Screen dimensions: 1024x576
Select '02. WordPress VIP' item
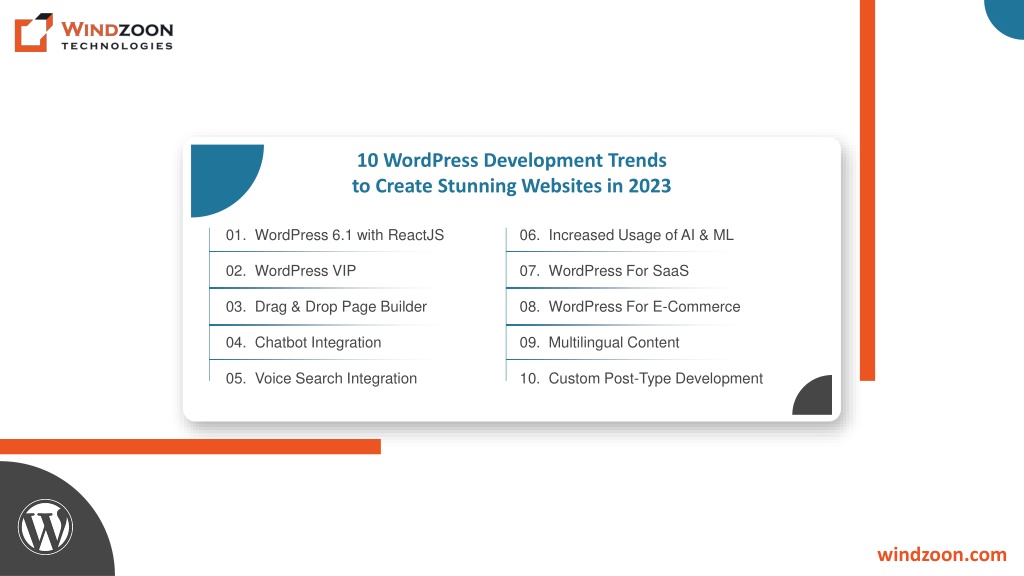pyautogui.click(x=291, y=271)
